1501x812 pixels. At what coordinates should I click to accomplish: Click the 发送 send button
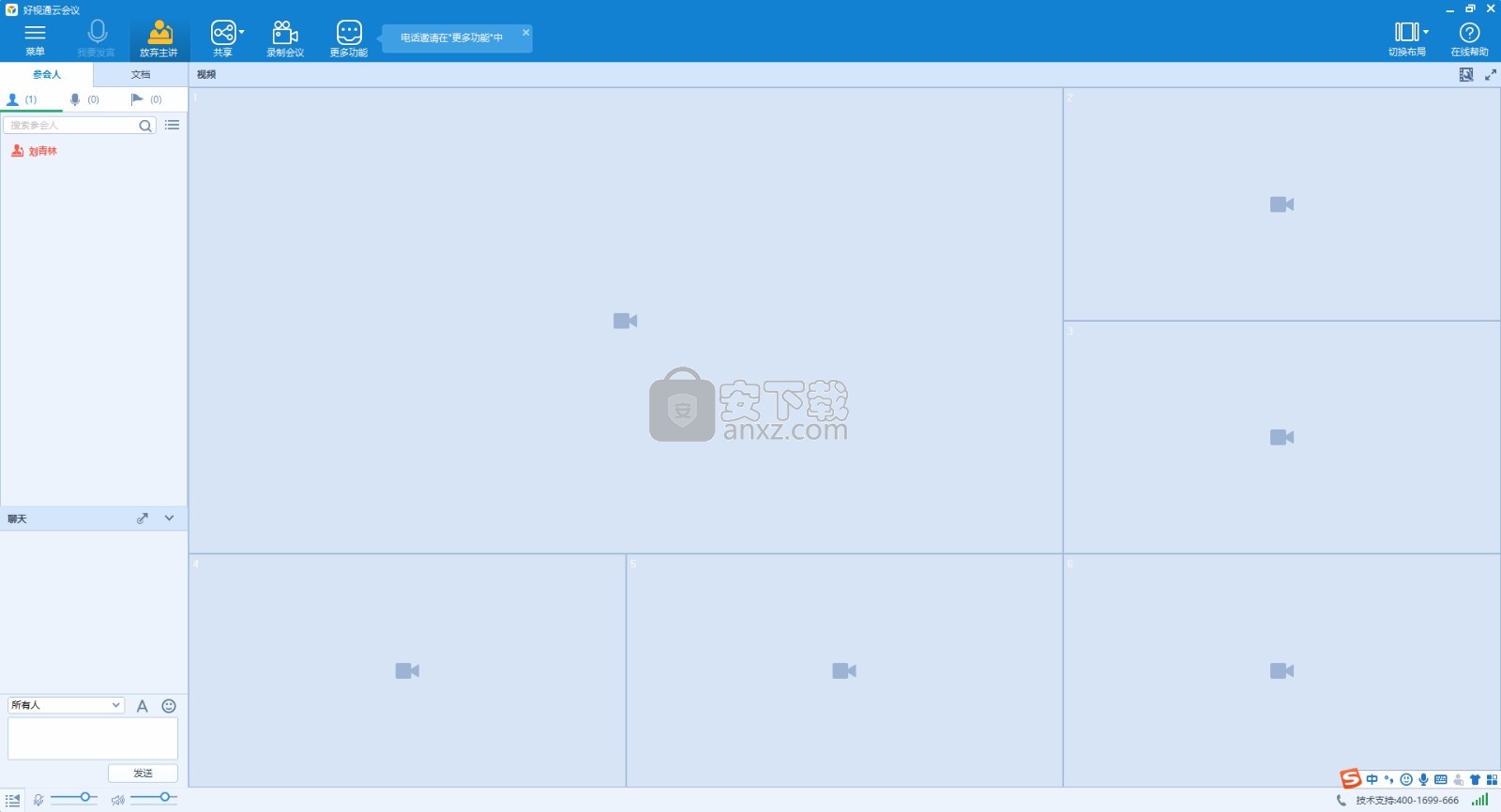tap(143, 774)
